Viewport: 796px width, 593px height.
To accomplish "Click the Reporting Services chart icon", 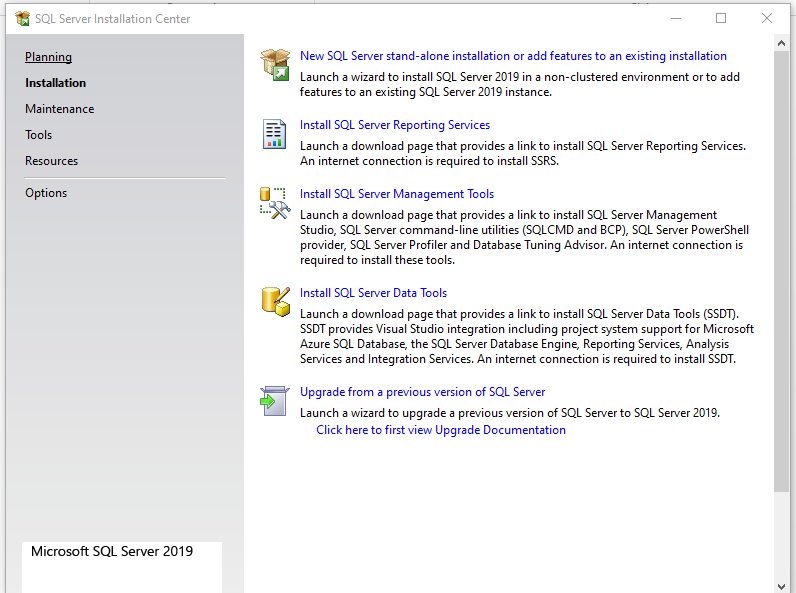I will 274,134.
